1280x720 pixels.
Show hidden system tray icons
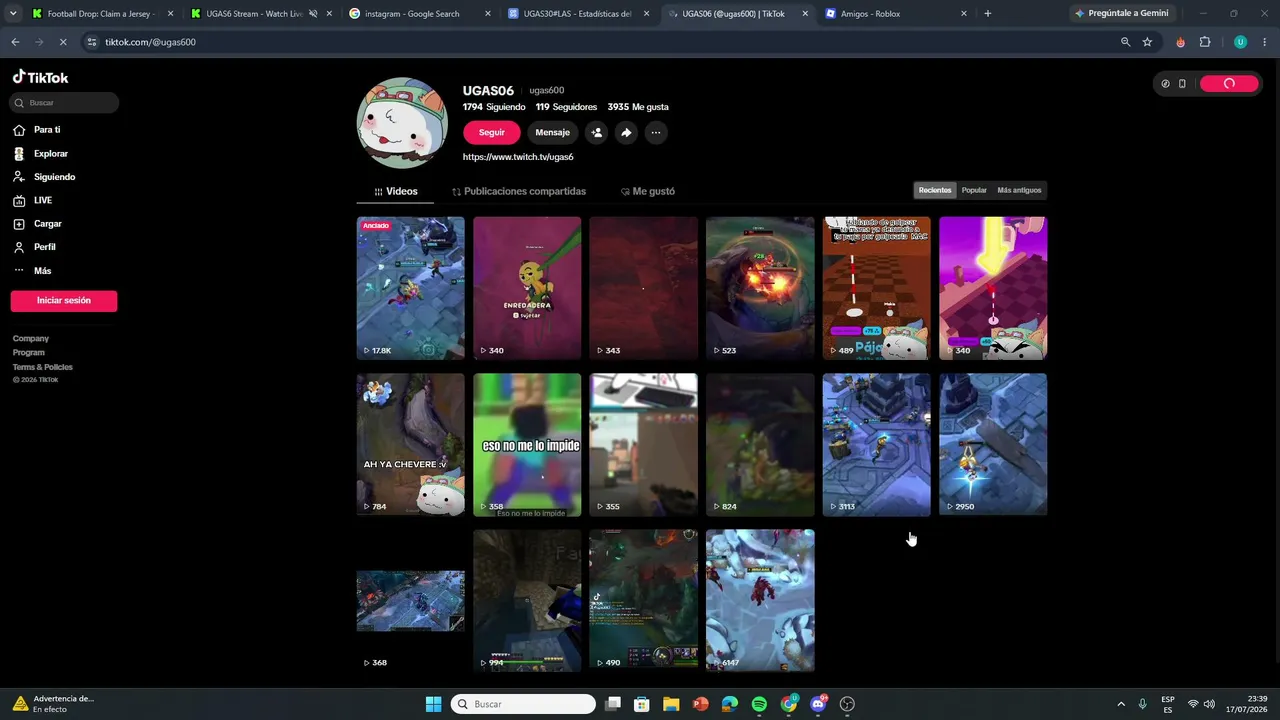point(1120,704)
